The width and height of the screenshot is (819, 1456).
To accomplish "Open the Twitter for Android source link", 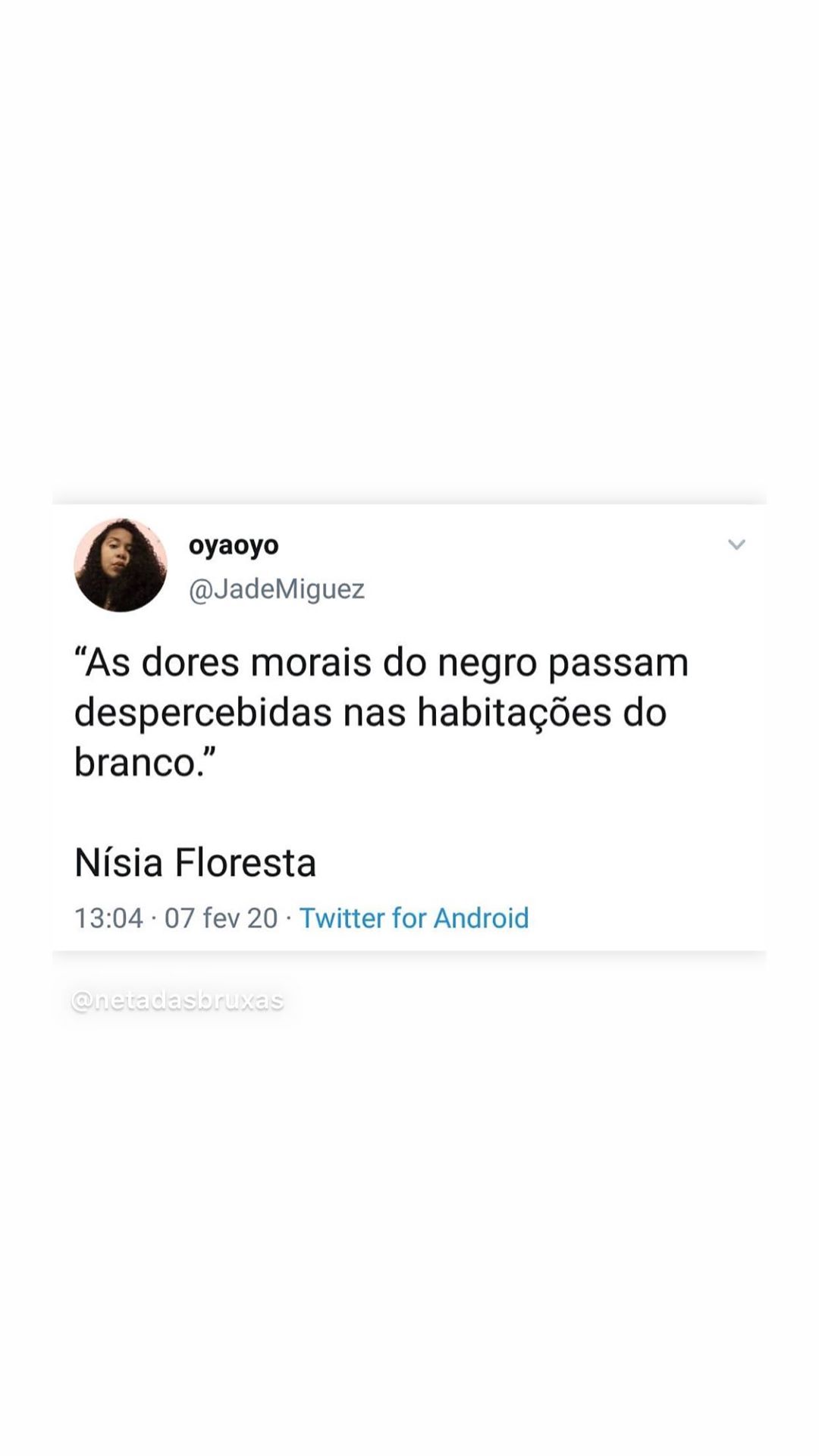I will coord(414,918).
